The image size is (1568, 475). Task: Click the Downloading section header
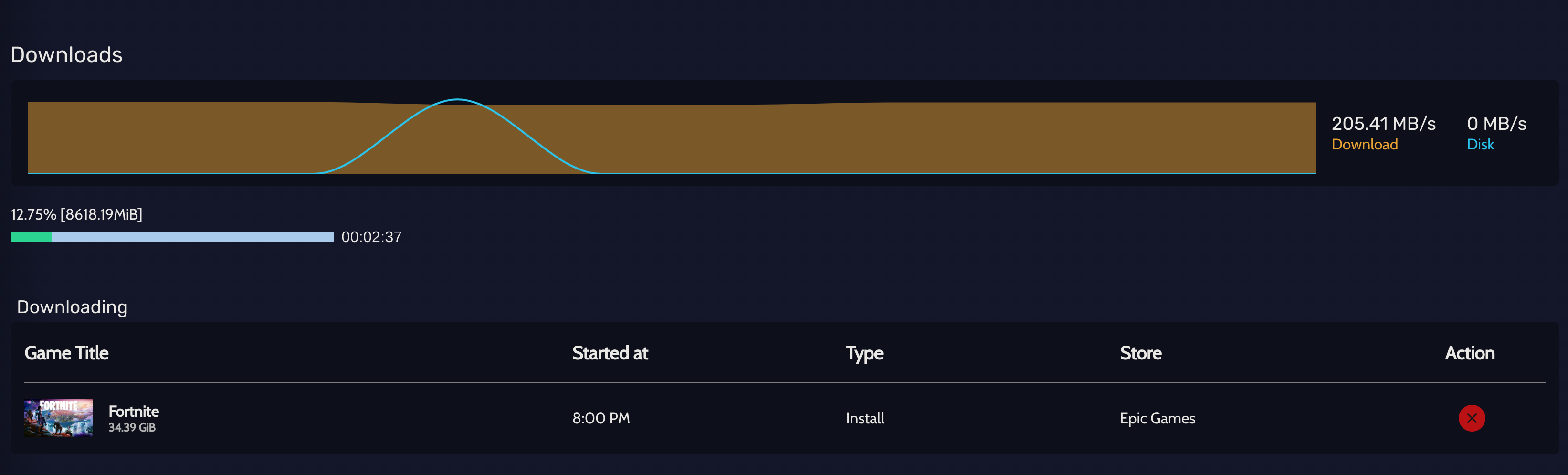point(73,307)
